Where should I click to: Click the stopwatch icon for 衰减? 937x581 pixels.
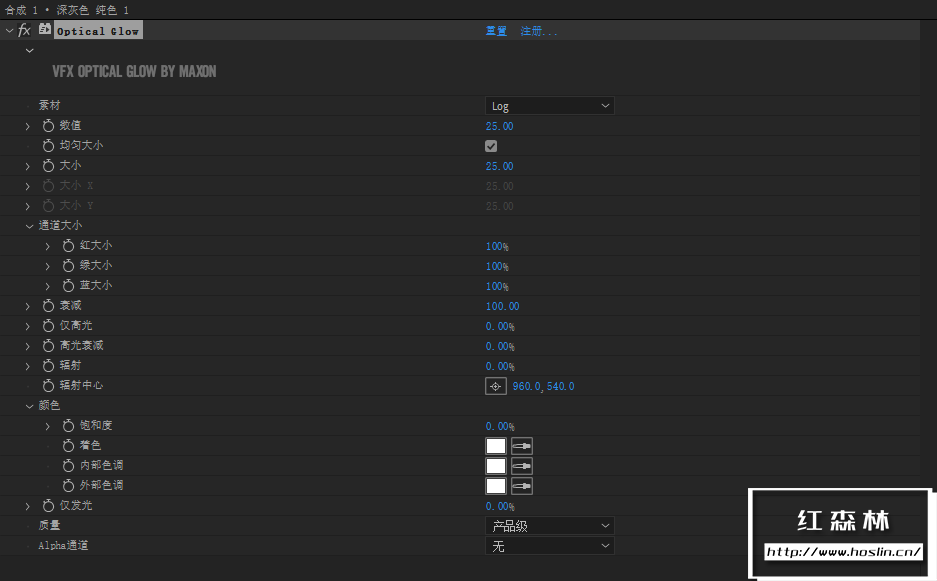pos(47,305)
